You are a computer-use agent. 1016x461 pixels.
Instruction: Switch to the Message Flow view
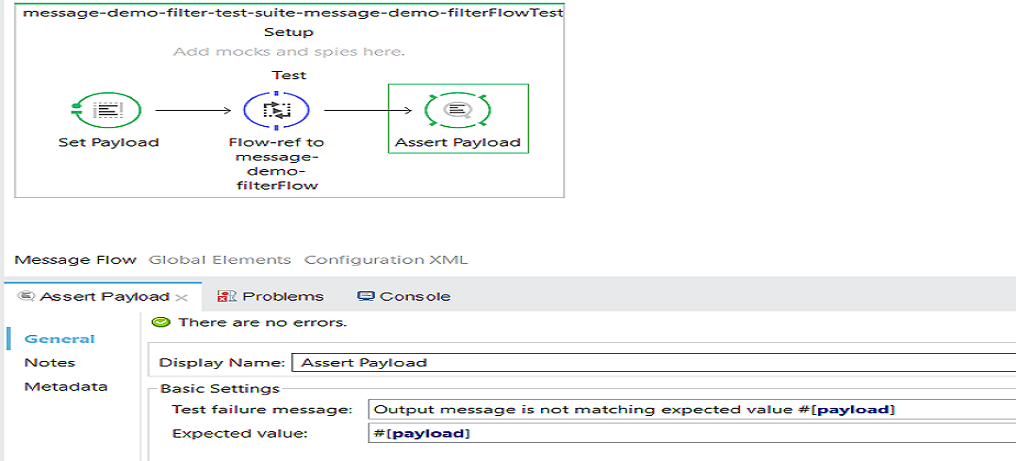(x=75, y=260)
